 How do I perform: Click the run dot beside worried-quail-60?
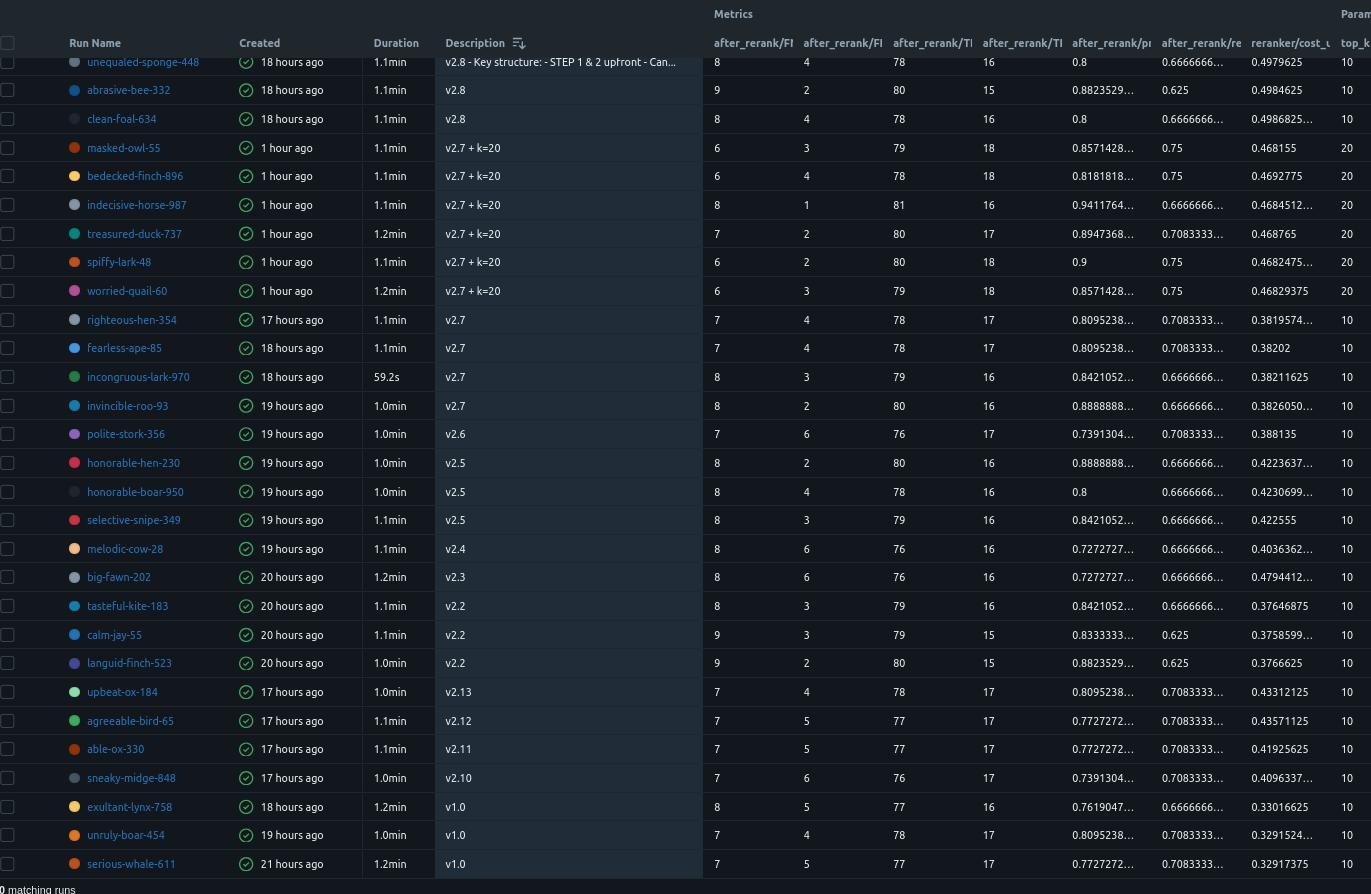[73, 291]
